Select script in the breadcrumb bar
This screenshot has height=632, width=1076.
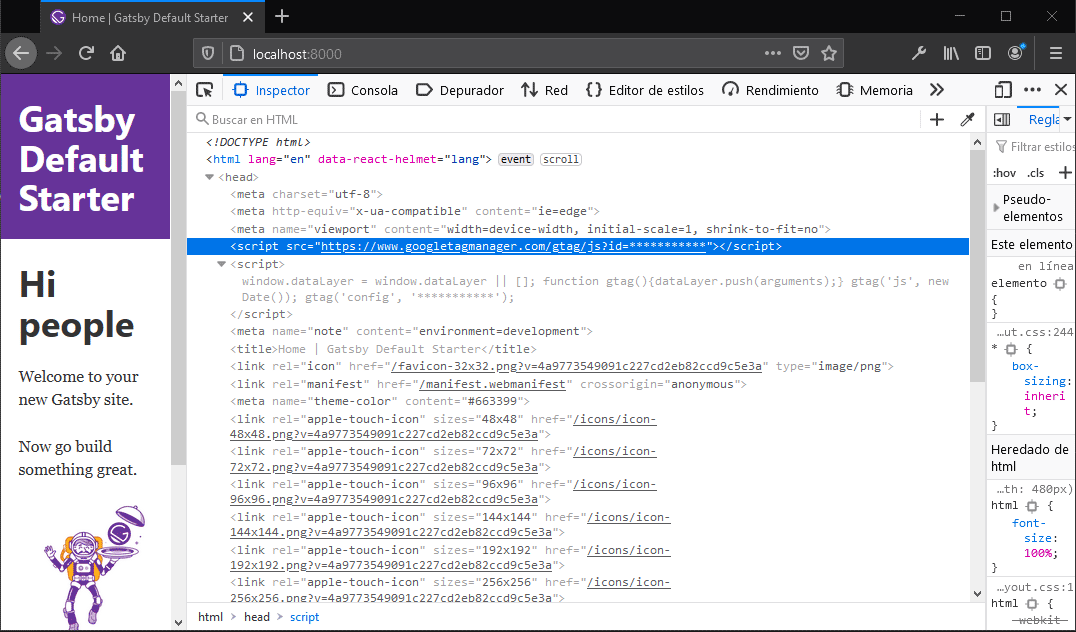304,617
